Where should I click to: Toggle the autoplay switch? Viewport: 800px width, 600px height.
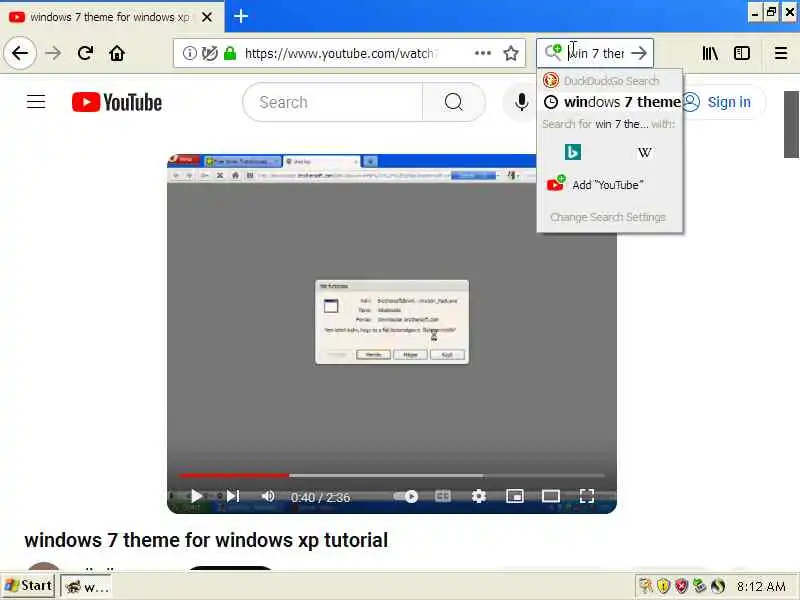tap(407, 496)
